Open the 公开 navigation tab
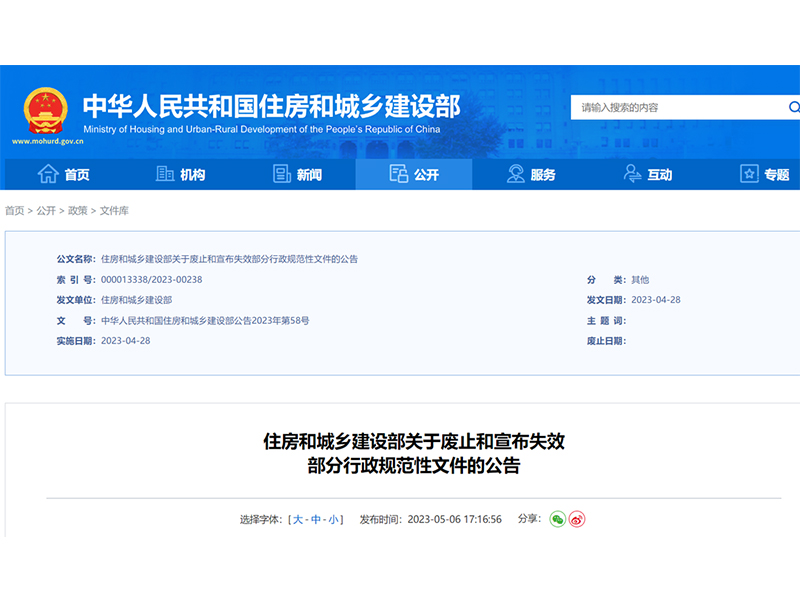Viewport: 800px width, 600px height. click(414, 174)
